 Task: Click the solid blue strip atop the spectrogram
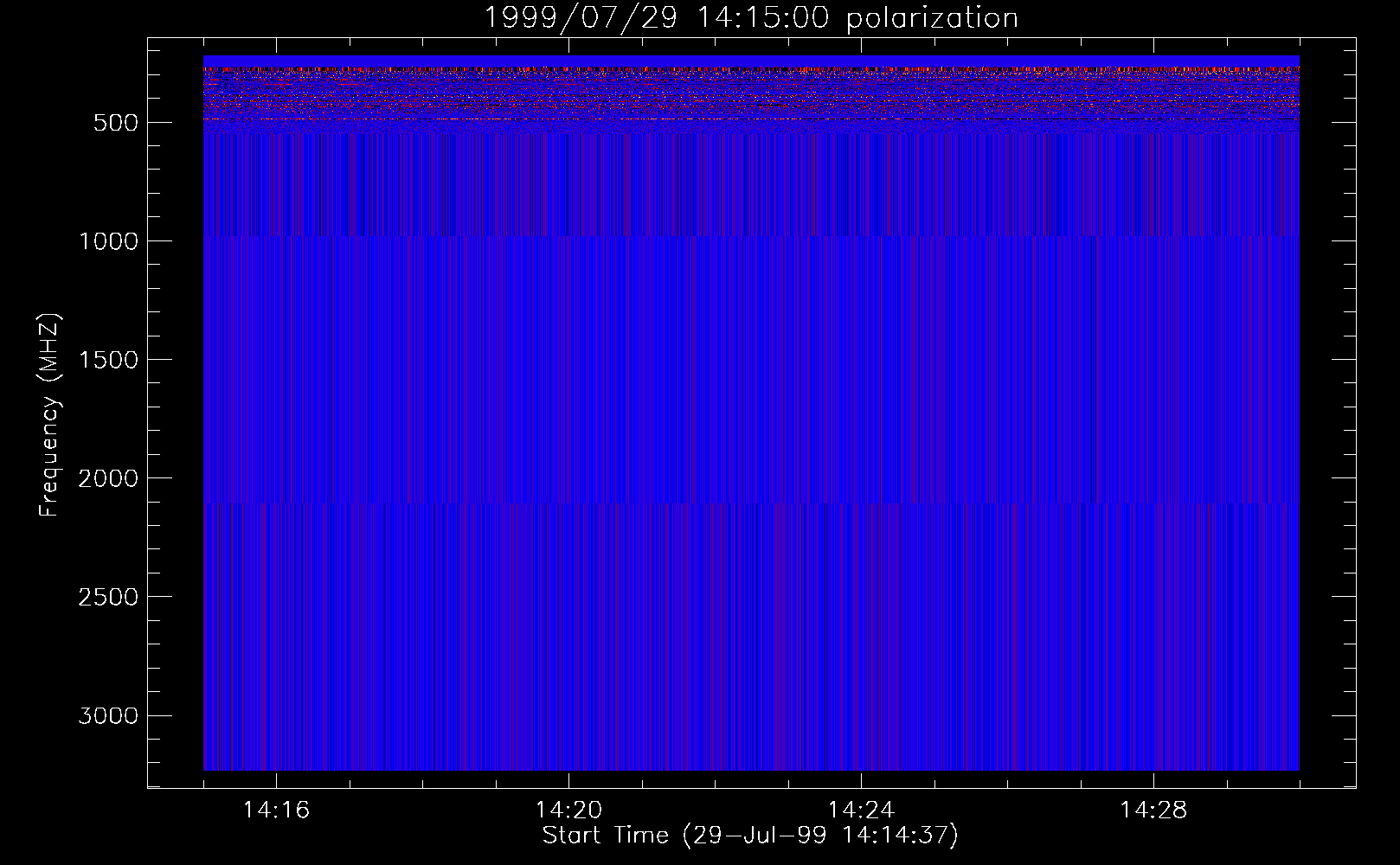pos(750,61)
